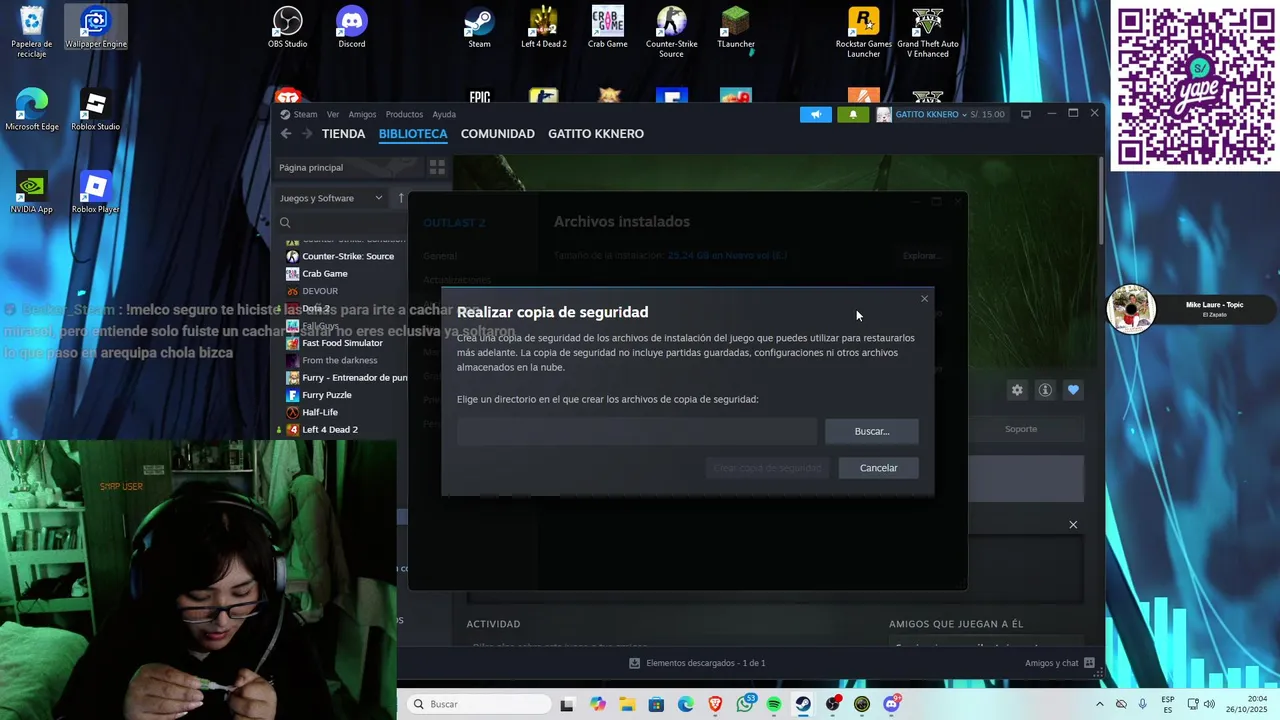
Task: Open the Amigos menu in Steam
Action: [362, 114]
